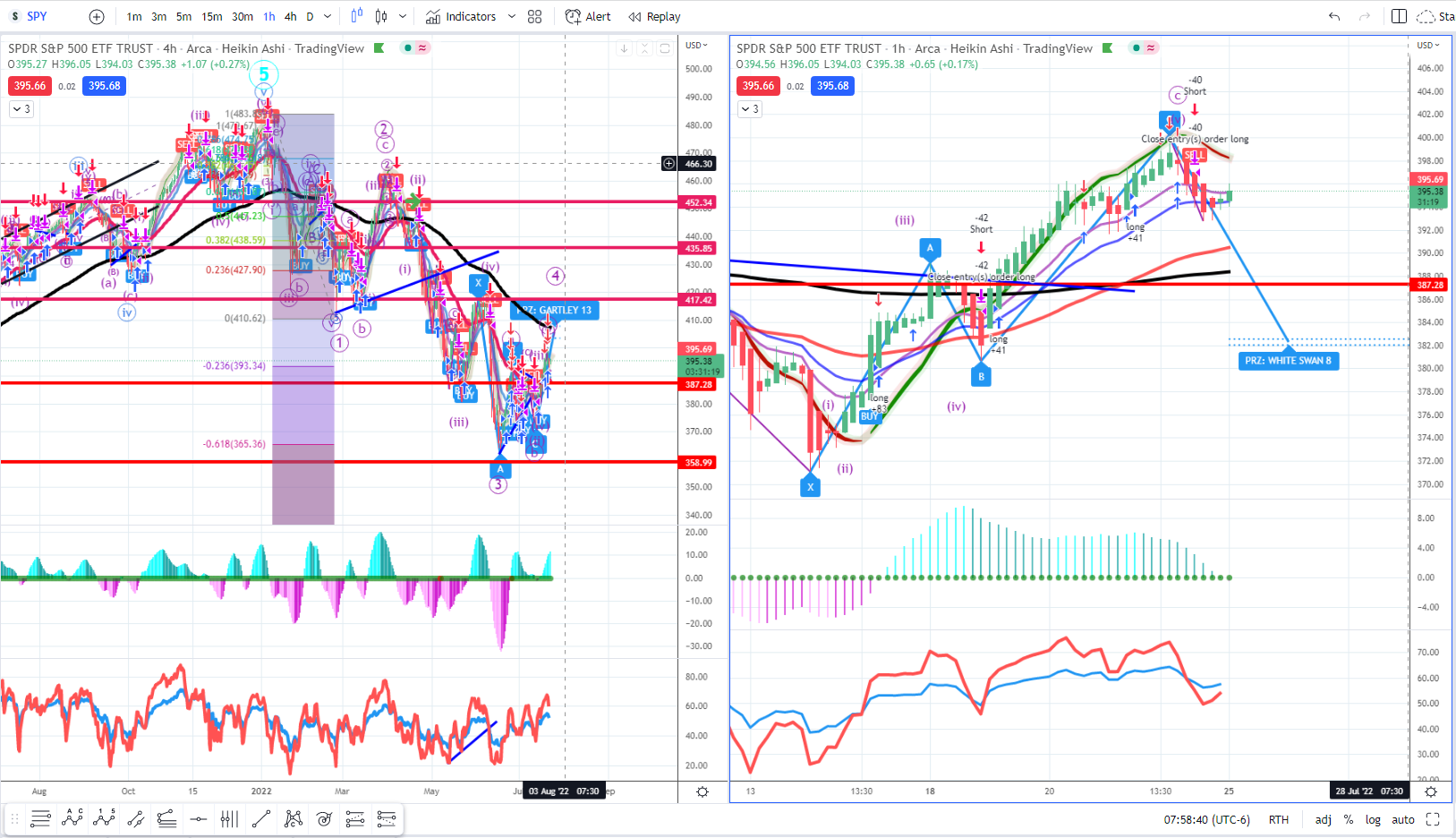Select the Fib Spiral drawing tool
The image size is (1456, 838).
pos(324,818)
